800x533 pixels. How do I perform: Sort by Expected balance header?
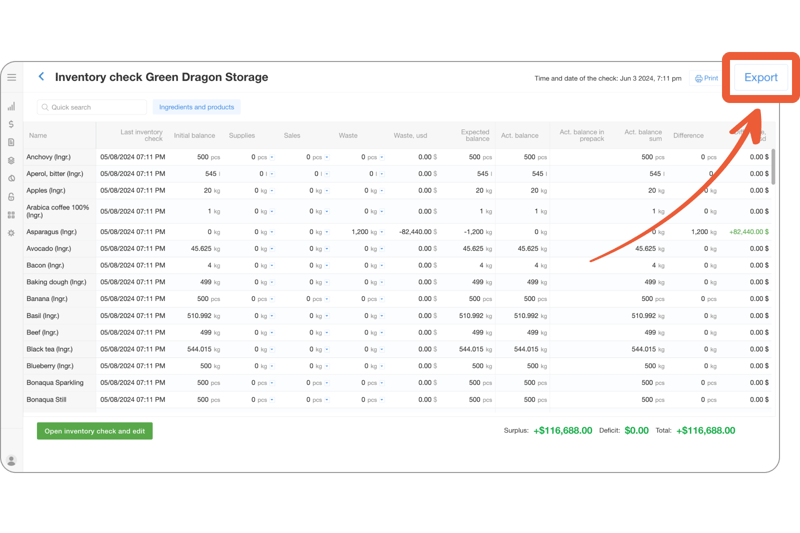tap(475, 135)
